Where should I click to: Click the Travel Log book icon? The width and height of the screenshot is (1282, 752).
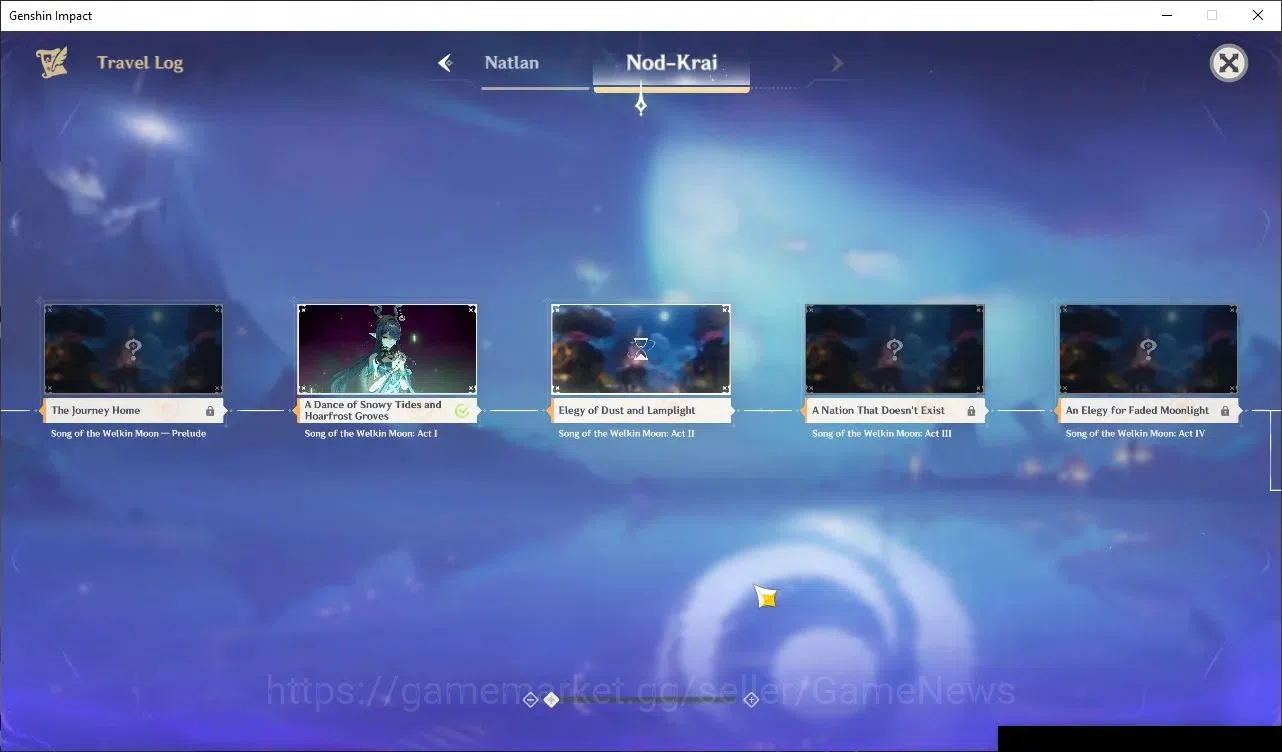tap(52, 63)
